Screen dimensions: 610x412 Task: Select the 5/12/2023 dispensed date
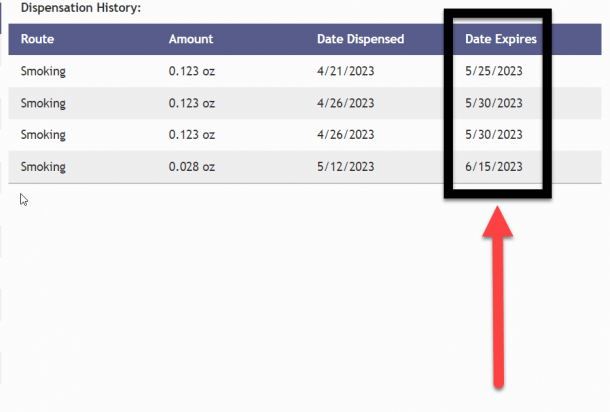pyautogui.click(x=345, y=167)
